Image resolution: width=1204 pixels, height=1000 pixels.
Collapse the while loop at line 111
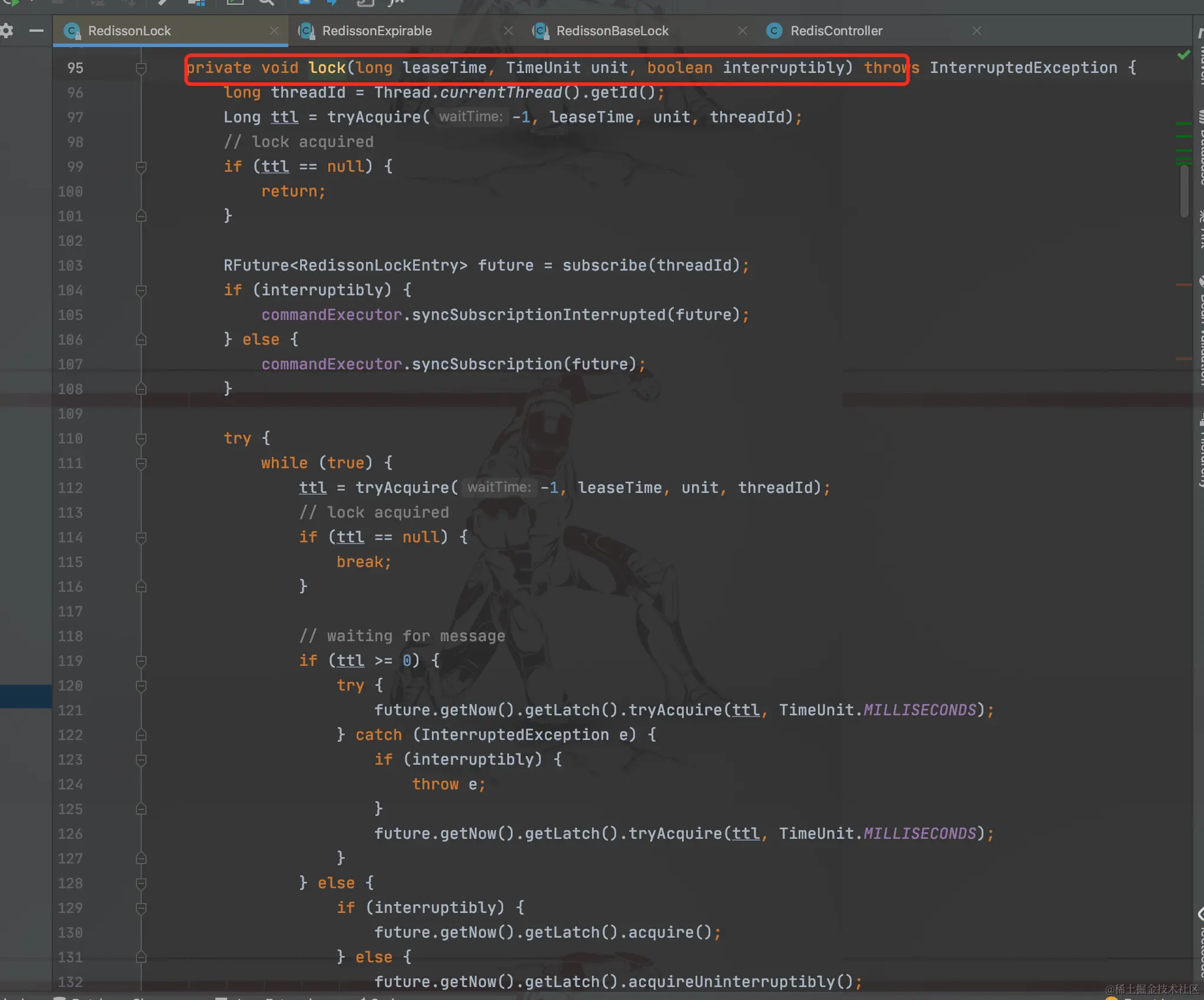(x=141, y=464)
